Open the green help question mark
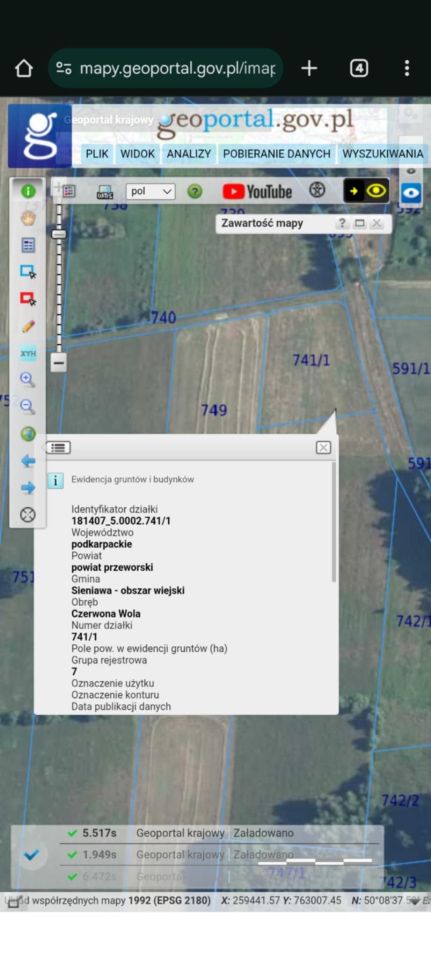Screen dimensions: 431x960 pyautogui.click(x=195, y=192)
